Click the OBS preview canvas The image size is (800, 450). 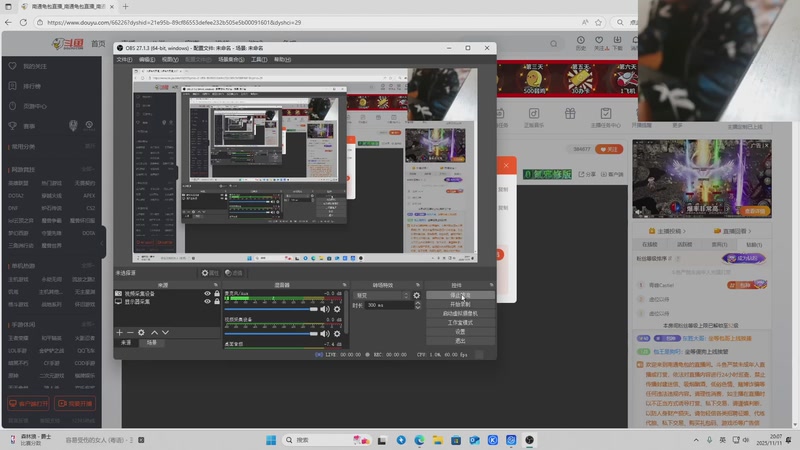[305, 166]
